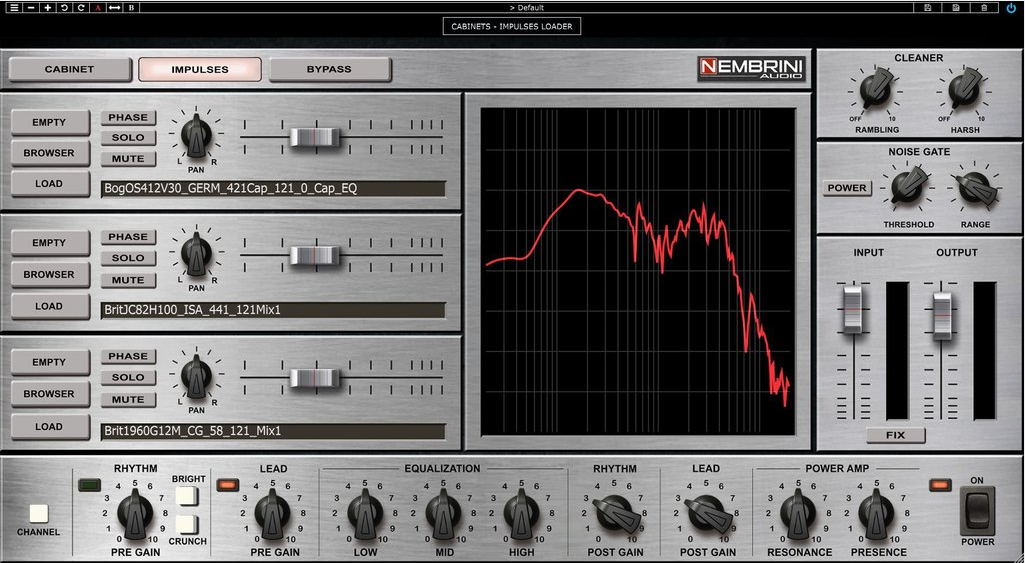Delete preset with the trash icon

[x=984, y=8]
